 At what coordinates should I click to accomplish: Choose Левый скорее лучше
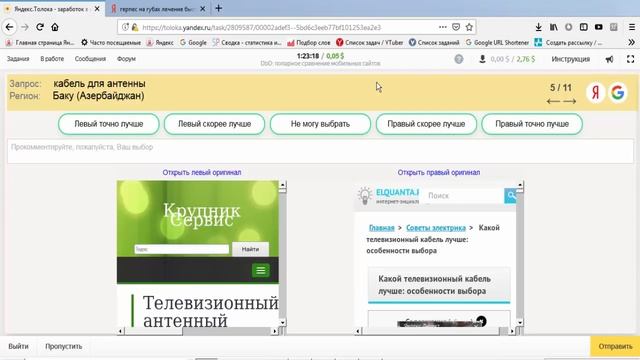(x=214, y=124)
